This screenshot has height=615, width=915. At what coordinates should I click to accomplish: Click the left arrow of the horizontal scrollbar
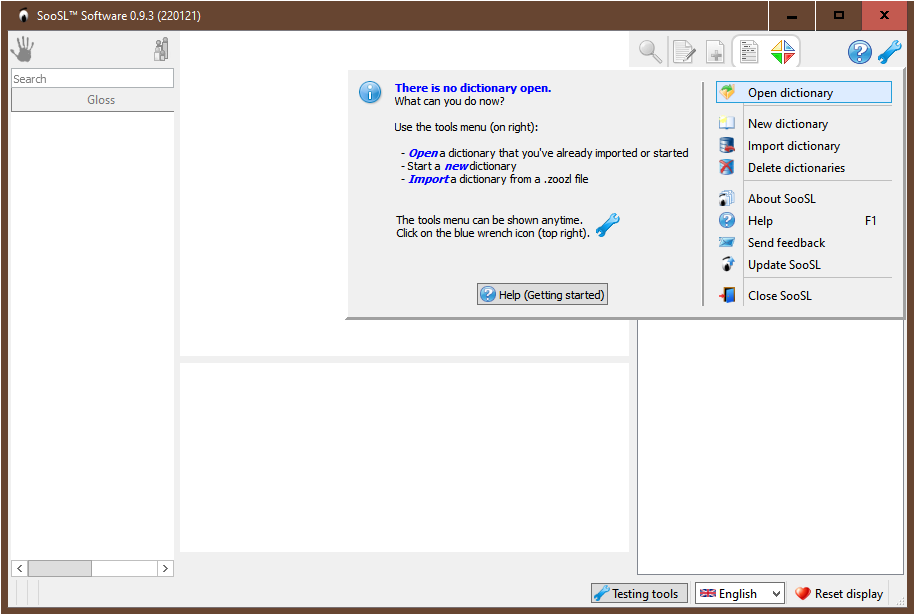pyautogui.click(x=19, y=568)
